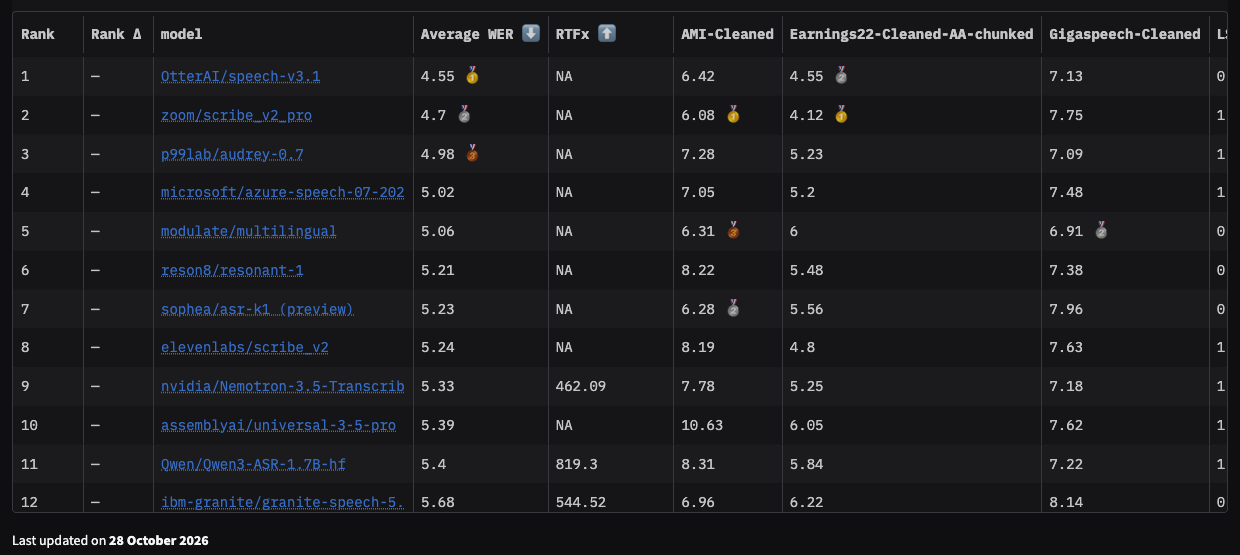This screenshot has width=1240, height=555.
Task: Click the silver medal next to Earnings22 4.55
Action: point(841,76)
